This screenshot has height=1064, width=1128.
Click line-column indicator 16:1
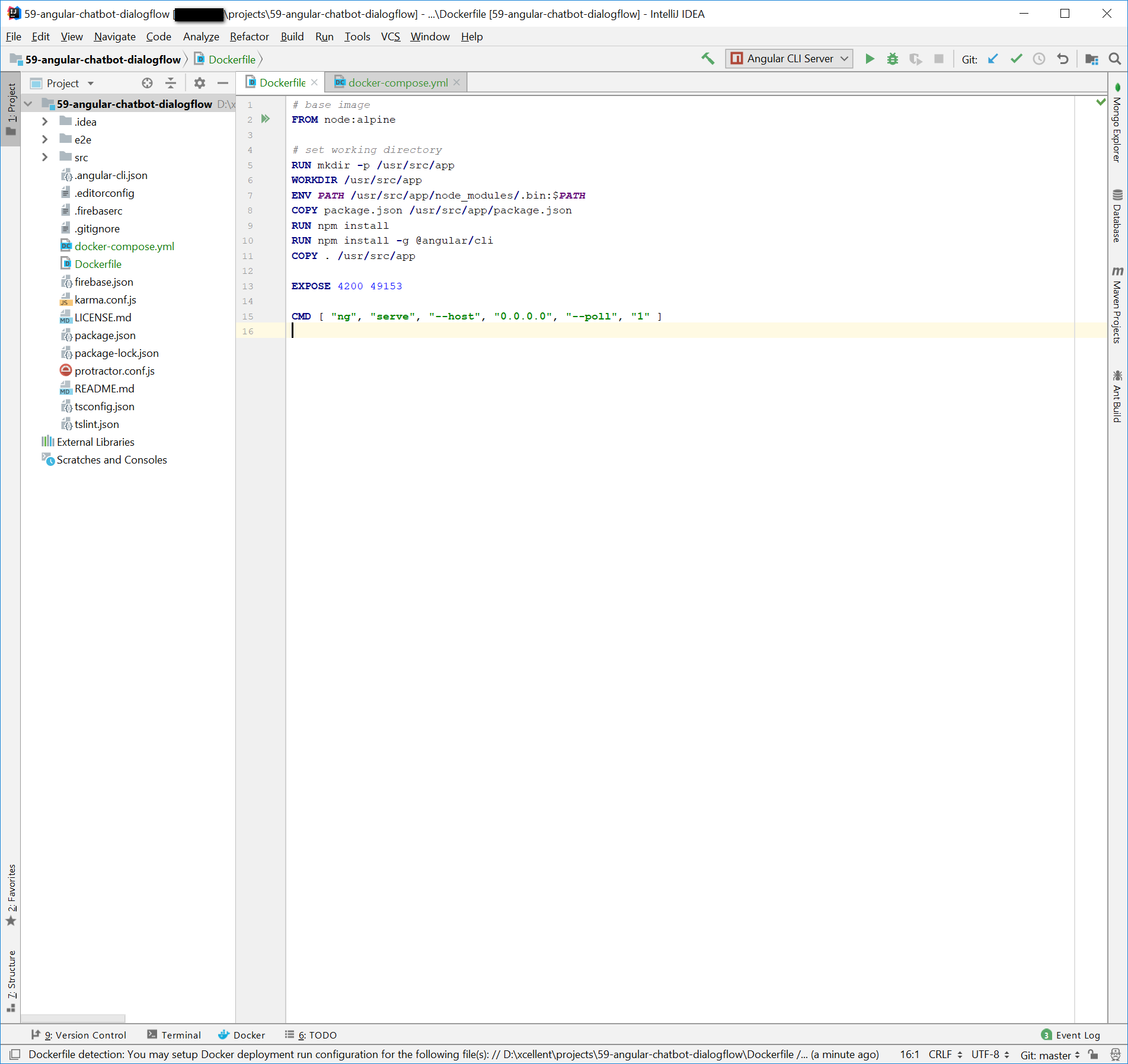point(909,1055)
